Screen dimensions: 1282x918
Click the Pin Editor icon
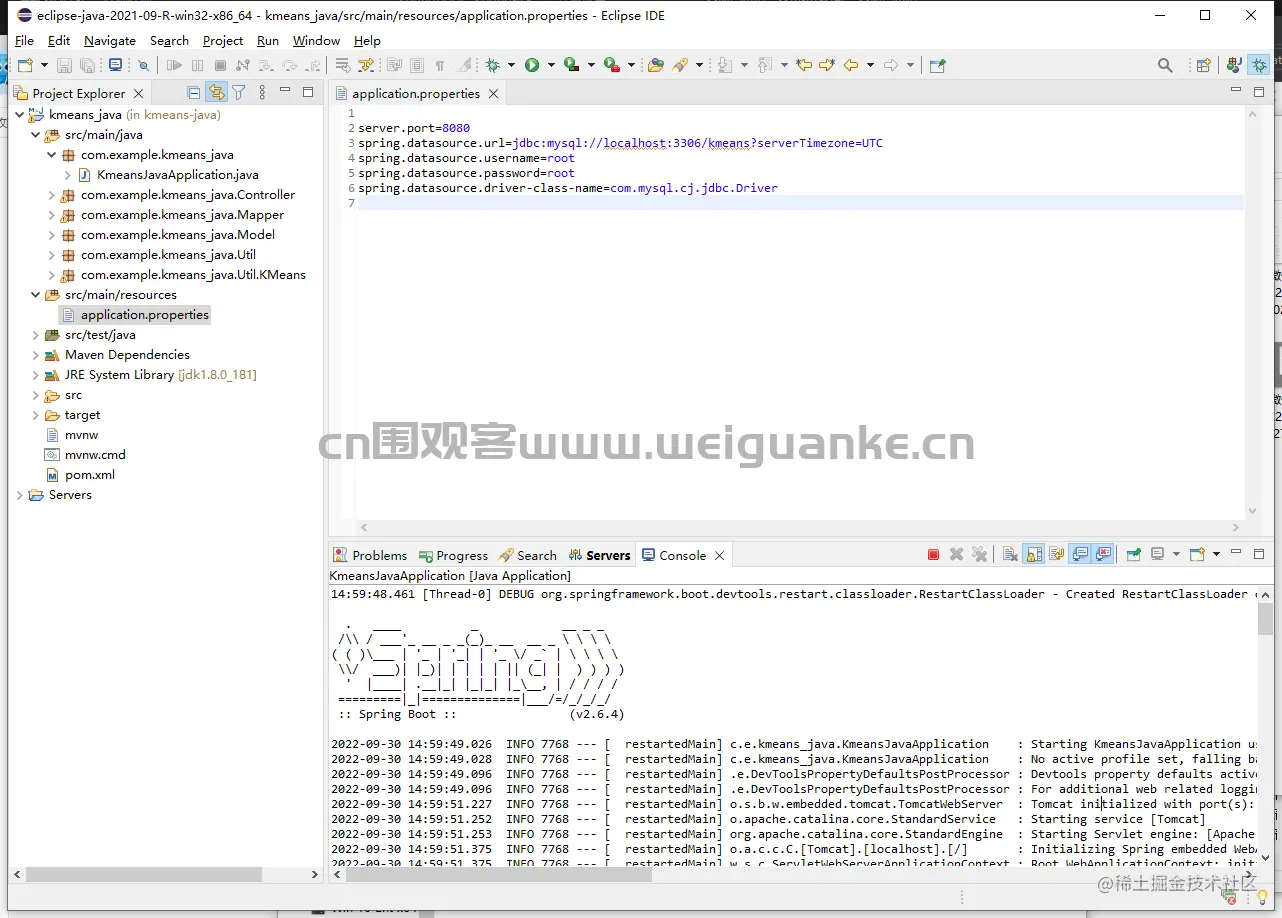coord(937,65)
